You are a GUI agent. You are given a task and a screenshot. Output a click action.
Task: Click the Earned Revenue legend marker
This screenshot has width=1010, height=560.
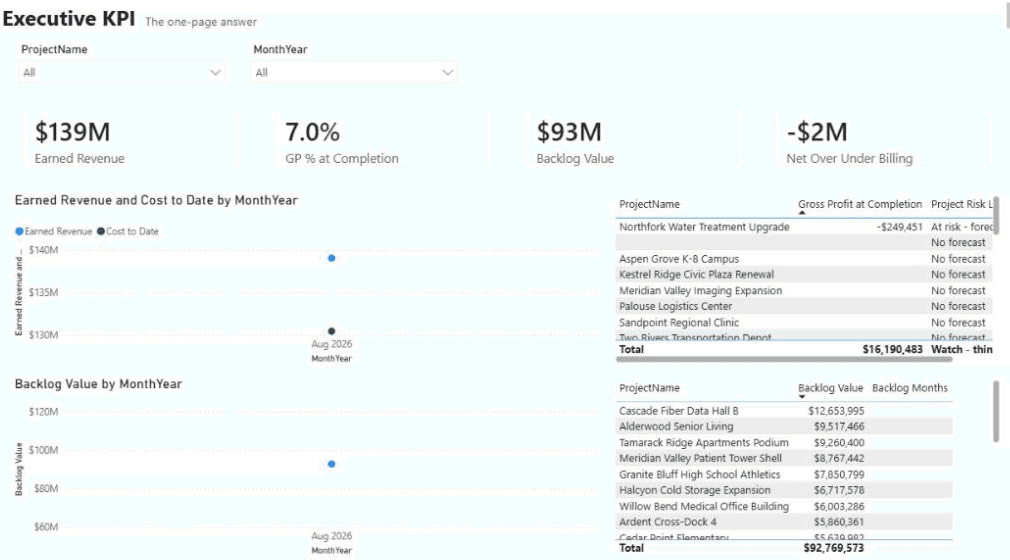pyautogui.click(x=19, y=231)
